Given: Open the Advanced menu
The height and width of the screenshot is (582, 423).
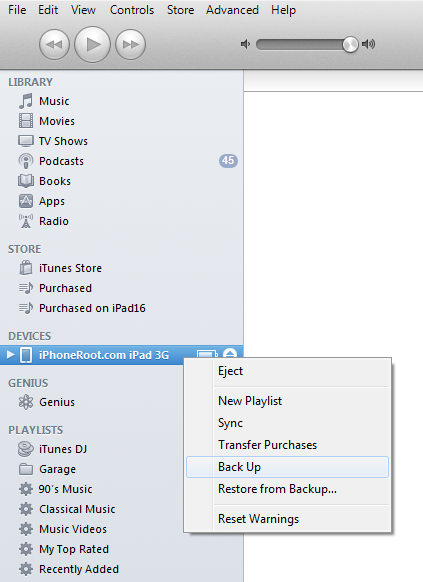Looking at the screenshot, I should [x=232, y=10].
